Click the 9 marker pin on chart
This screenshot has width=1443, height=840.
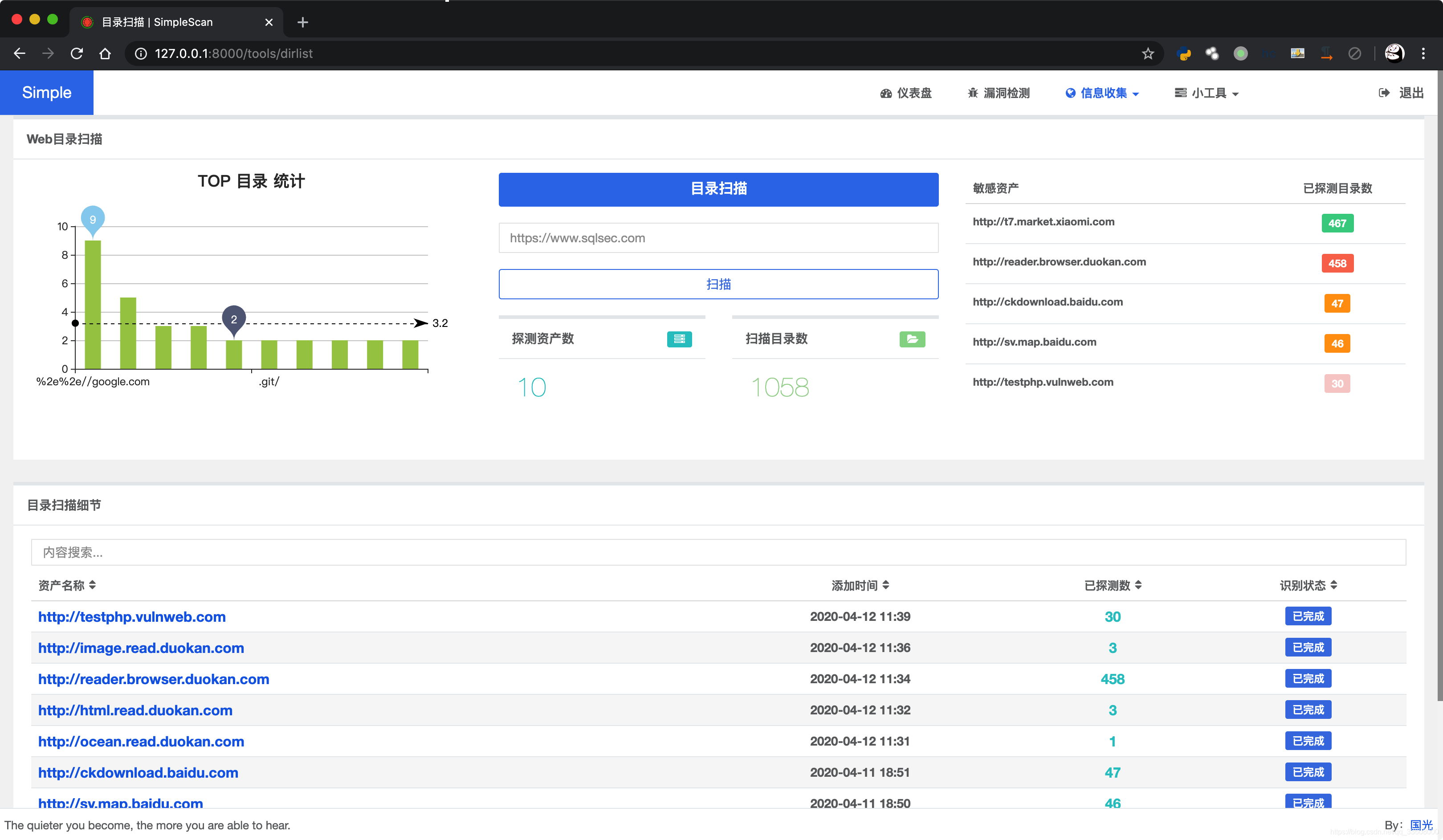point(93,220)
